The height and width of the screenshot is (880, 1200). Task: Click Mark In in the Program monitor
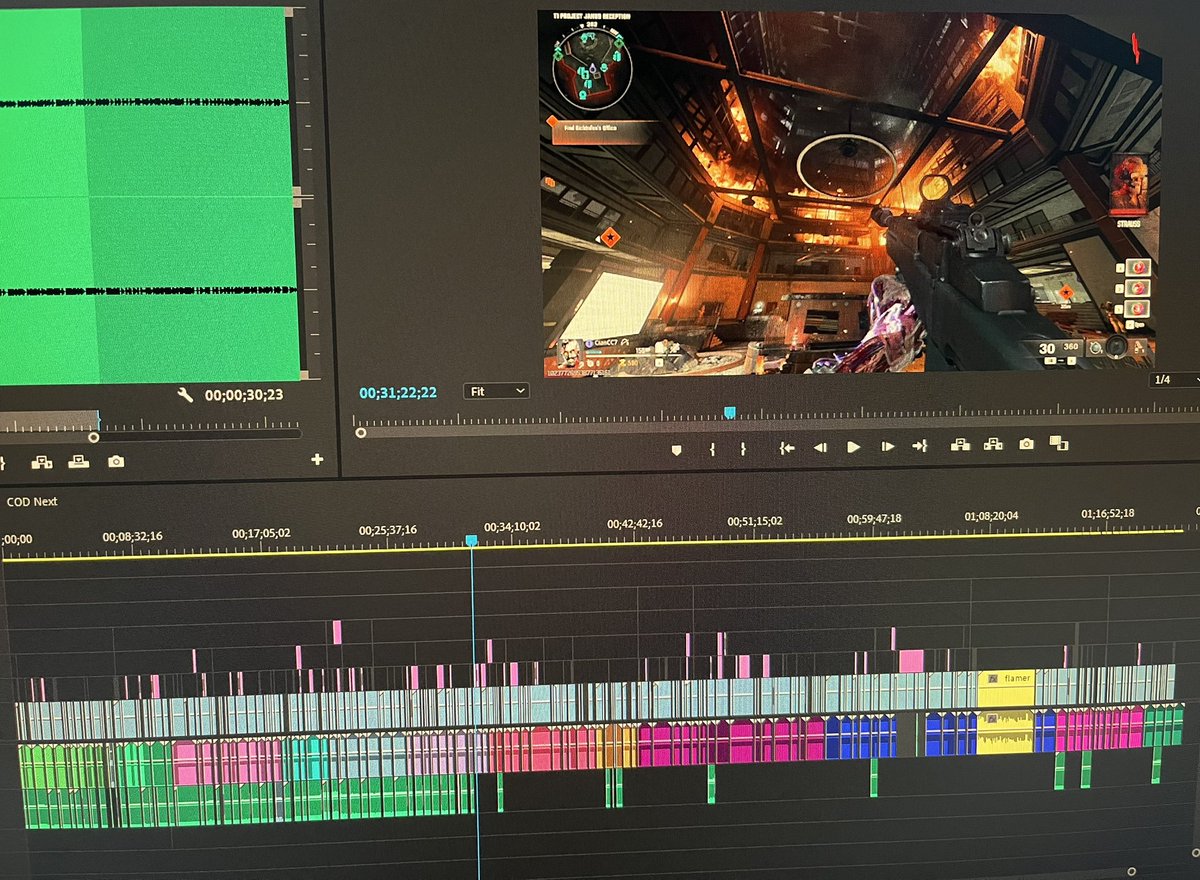712,449
